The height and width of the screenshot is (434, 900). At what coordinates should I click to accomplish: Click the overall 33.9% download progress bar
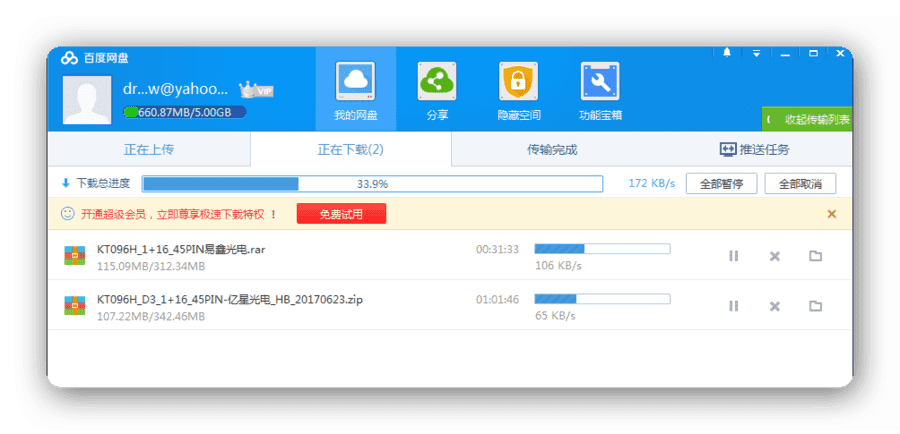[x=373, y=184]
